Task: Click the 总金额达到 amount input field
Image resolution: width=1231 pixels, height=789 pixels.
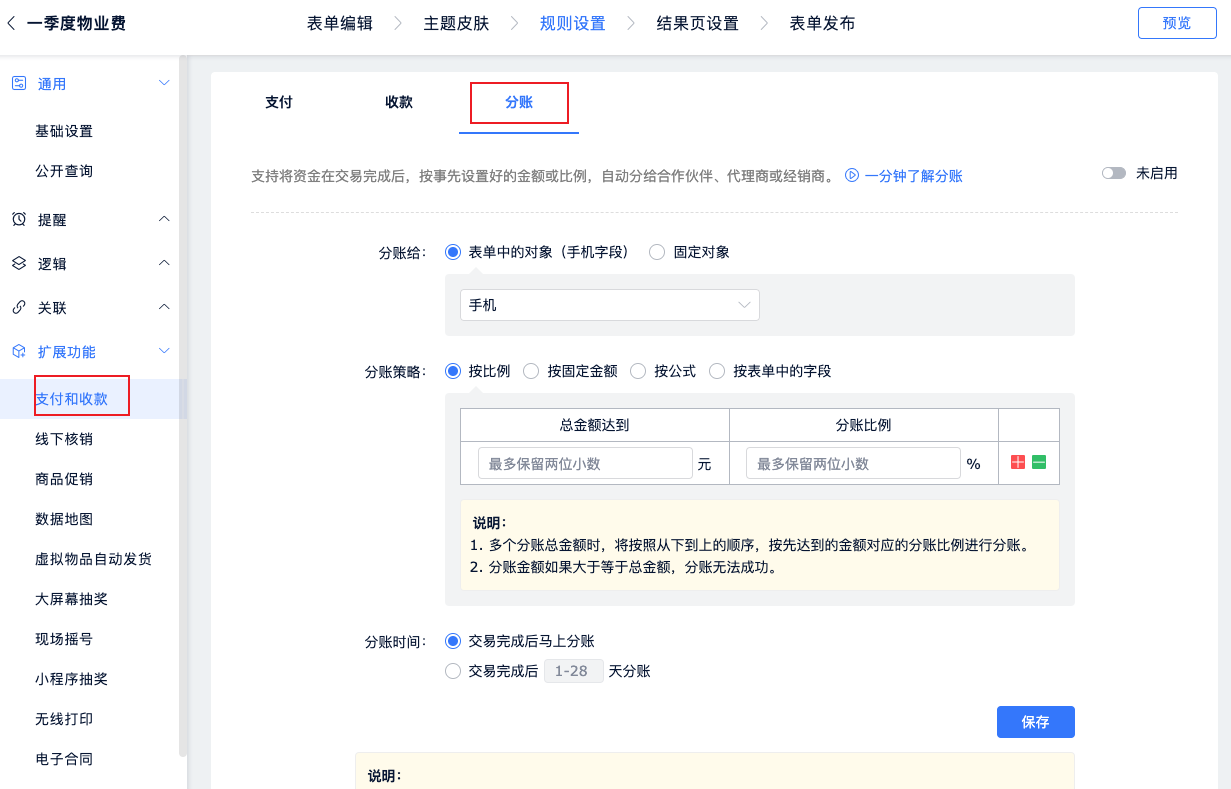Action: pyautogui.click(x=585, y=464)
